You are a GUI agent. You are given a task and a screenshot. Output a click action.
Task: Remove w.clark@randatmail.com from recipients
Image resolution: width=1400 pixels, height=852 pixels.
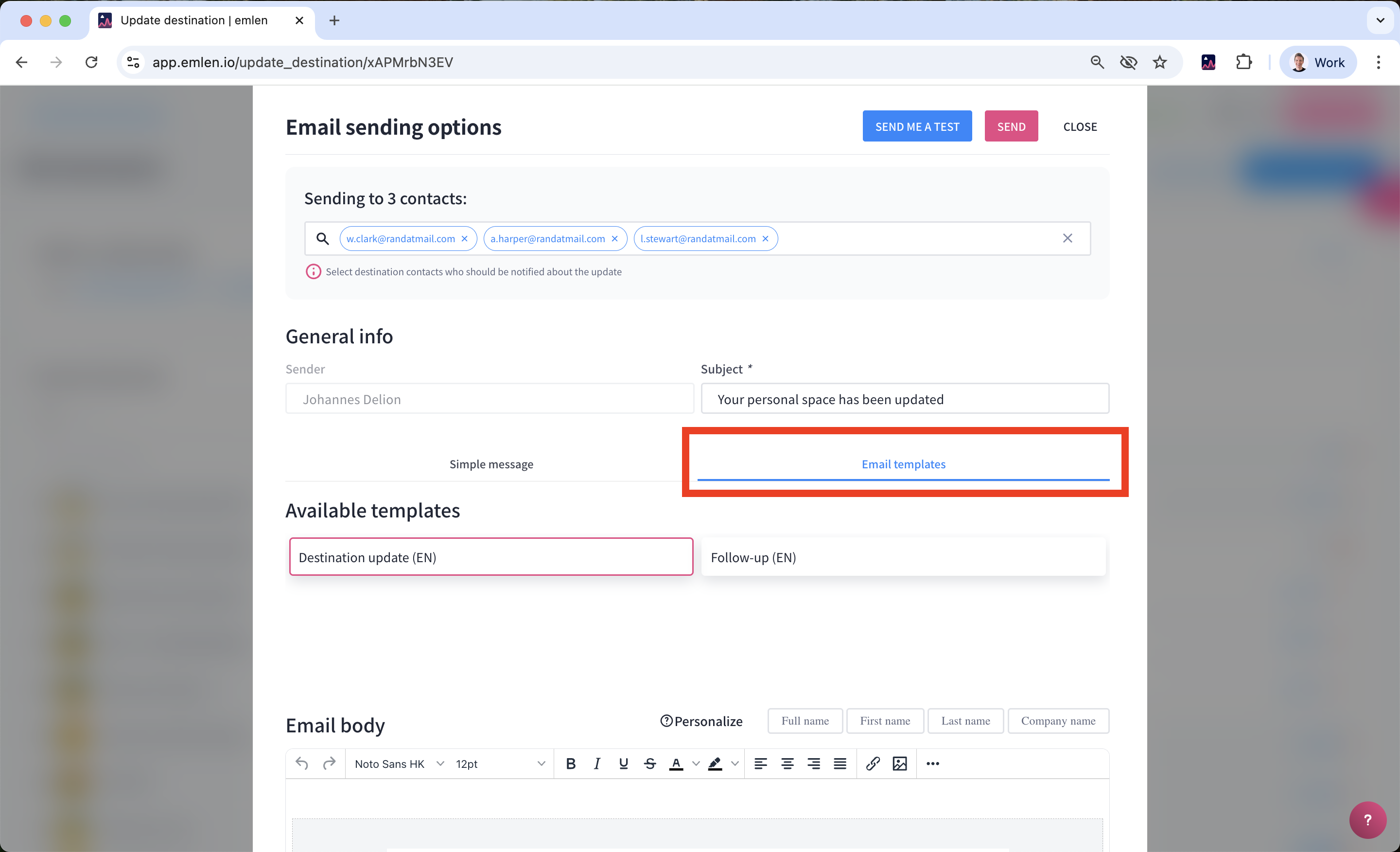(x=465, y=239)
